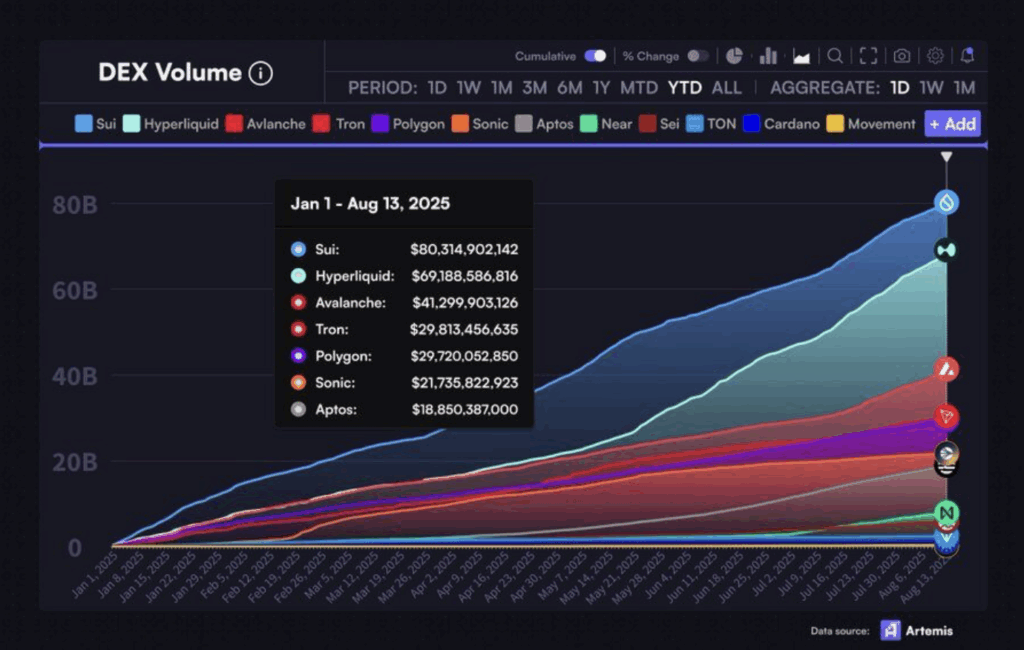Set period to 1Y
Screen dimensions: 1024x650
click(x=601, y=88)
